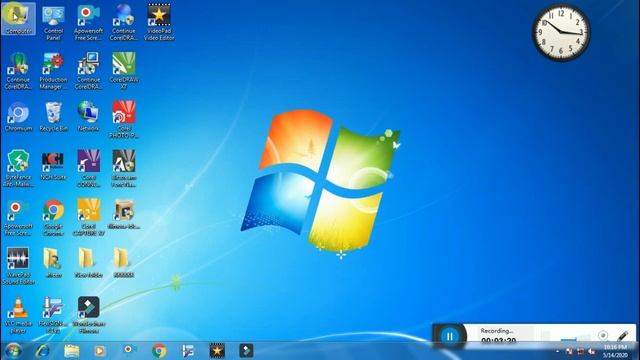Open the pencil annotation tool in recorder
This screenshot has width=640, height=360.
[x=623, y=336]
